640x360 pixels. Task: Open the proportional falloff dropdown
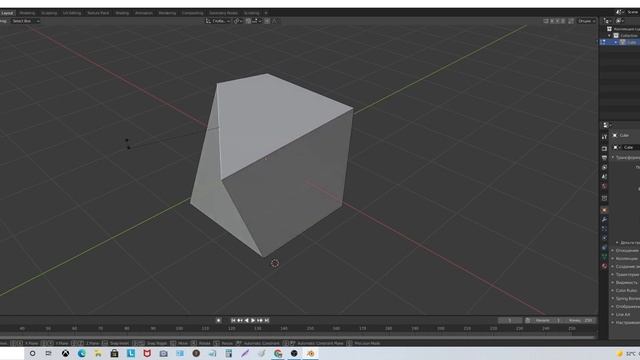tap(275, 21)
